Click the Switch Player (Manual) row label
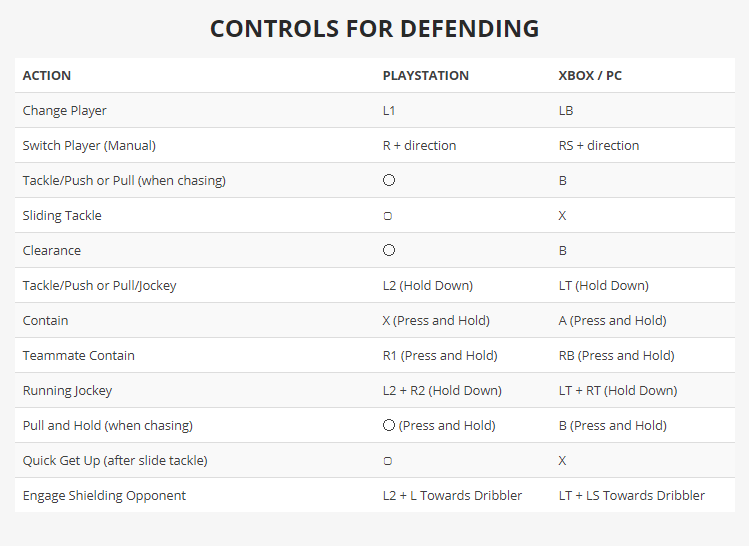The image size is (749, 546). coord(89,145)
